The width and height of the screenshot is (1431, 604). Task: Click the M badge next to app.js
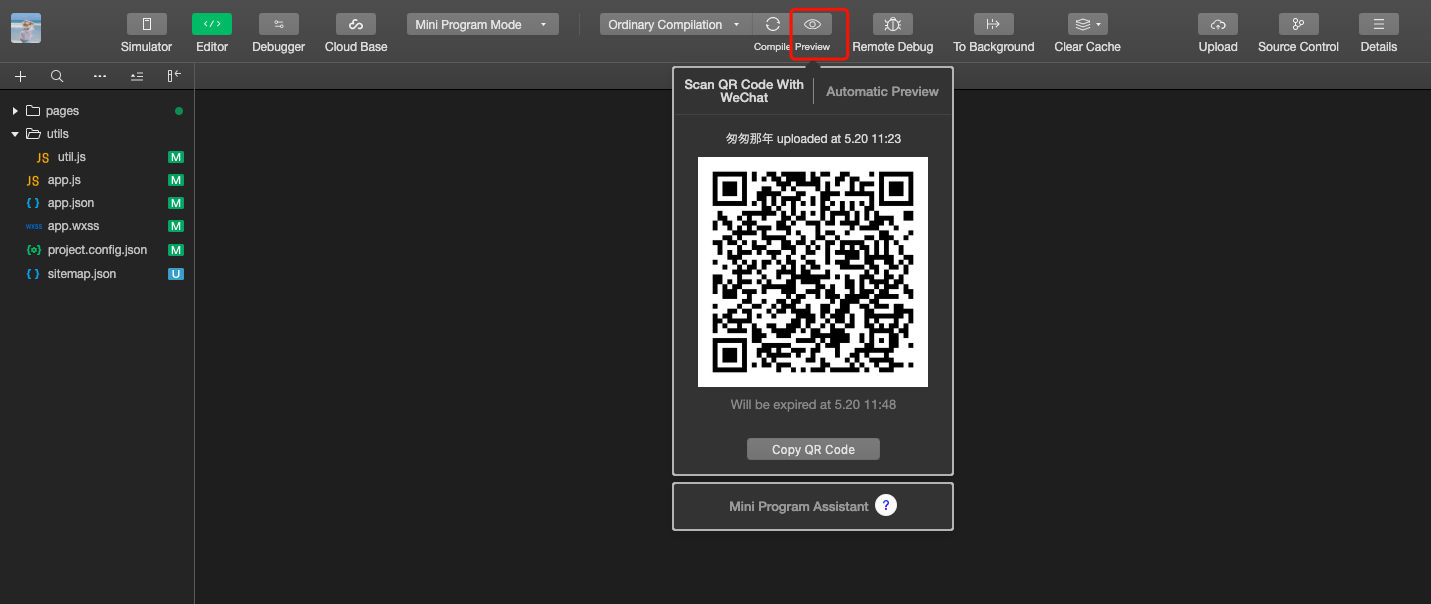pos(176,180)
